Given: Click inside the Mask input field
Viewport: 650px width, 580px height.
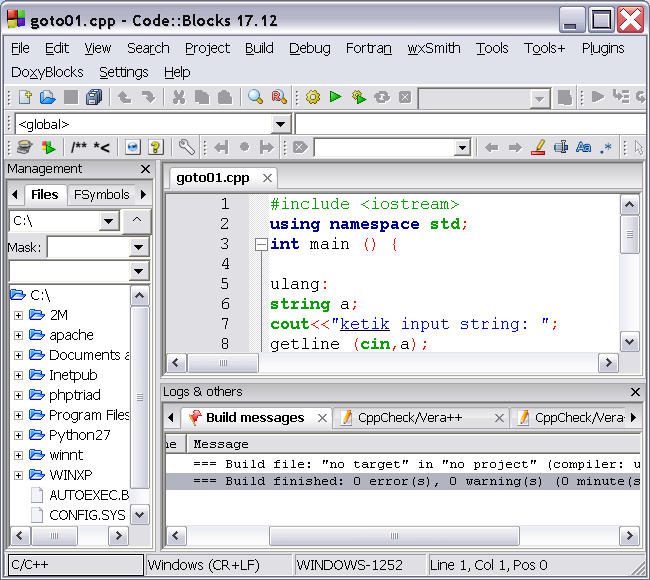Looking at the screenshot, I should (89, 248).
